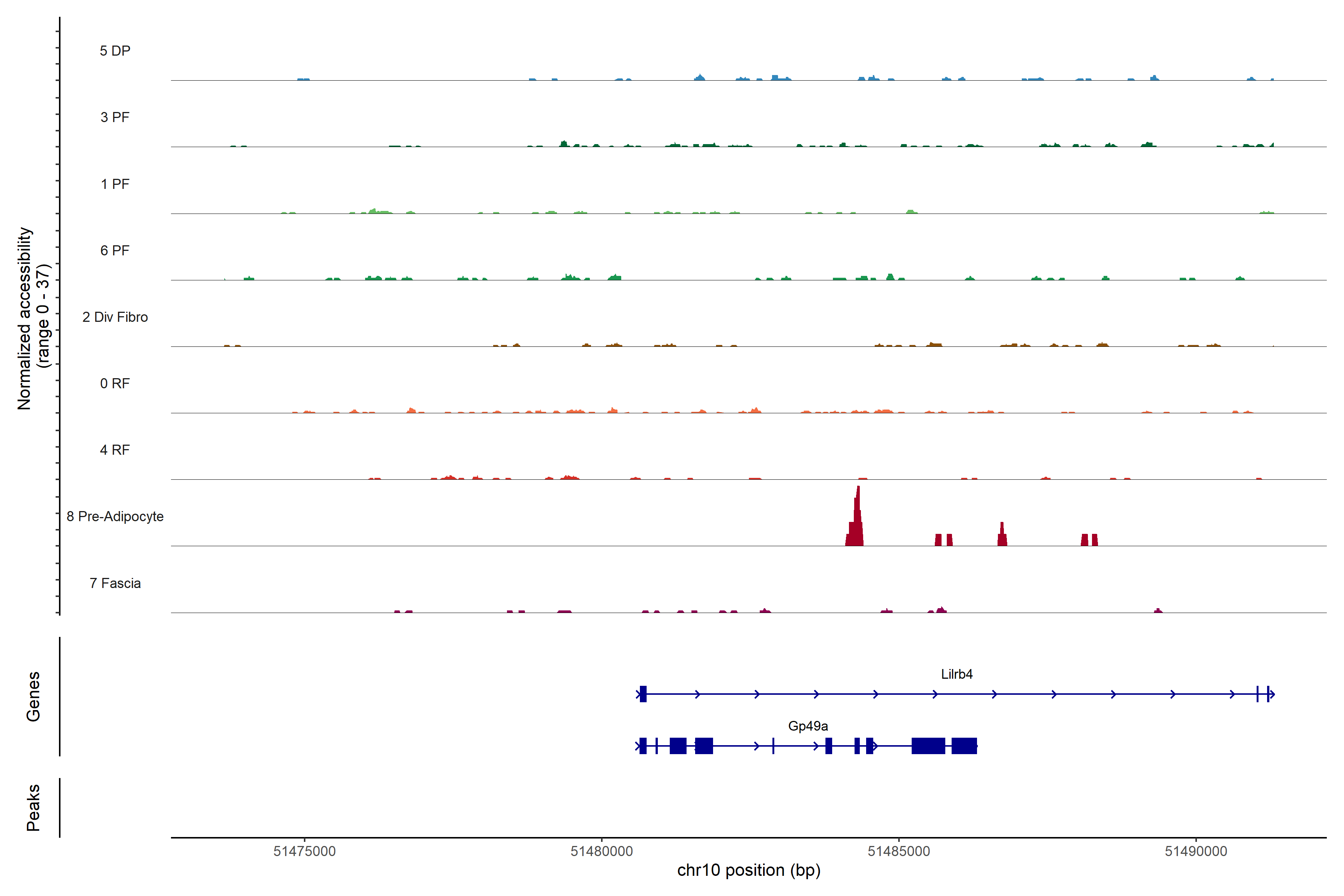Click the Lilrb4 gene label
Screen dimensions: 1344x896
(x=956, y=674)
